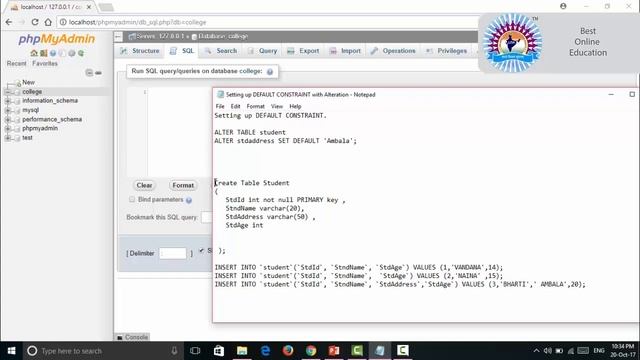Expand information_schema database node
Screen dimensions: 640x360
(x=7, y=101)
